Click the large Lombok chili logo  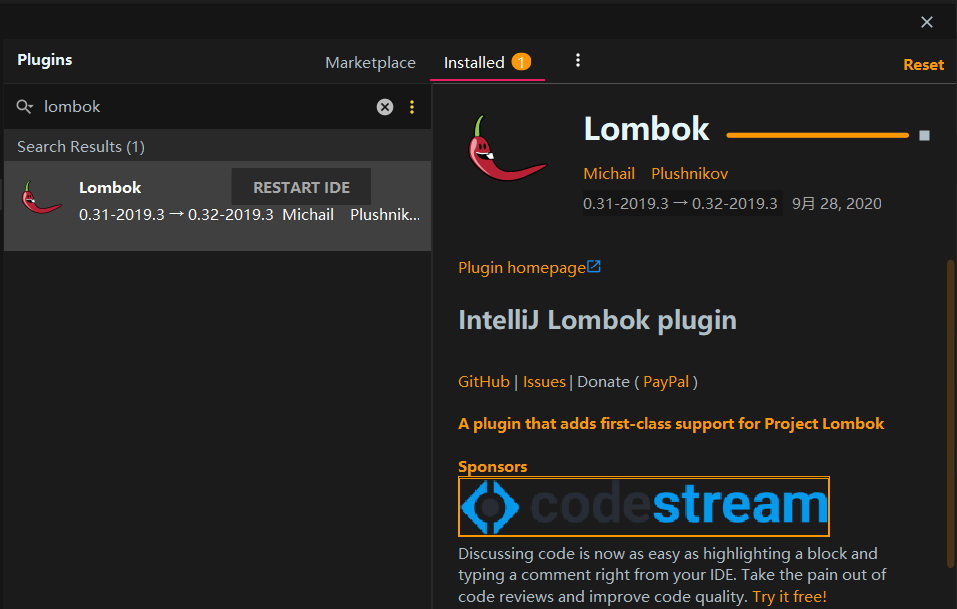point(507,148)
